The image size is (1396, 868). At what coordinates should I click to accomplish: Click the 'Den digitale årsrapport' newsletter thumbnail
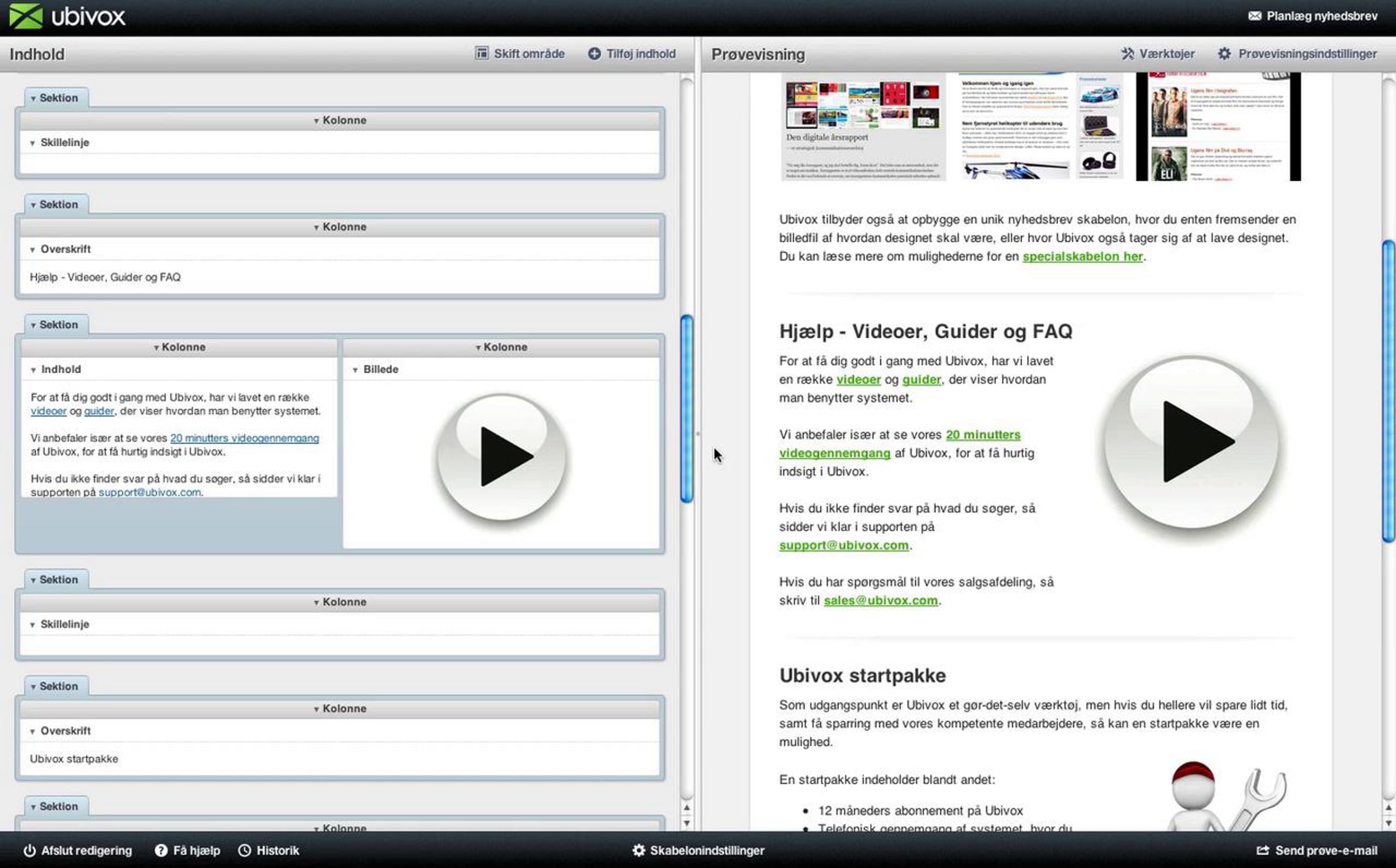(x=863, y=127)
